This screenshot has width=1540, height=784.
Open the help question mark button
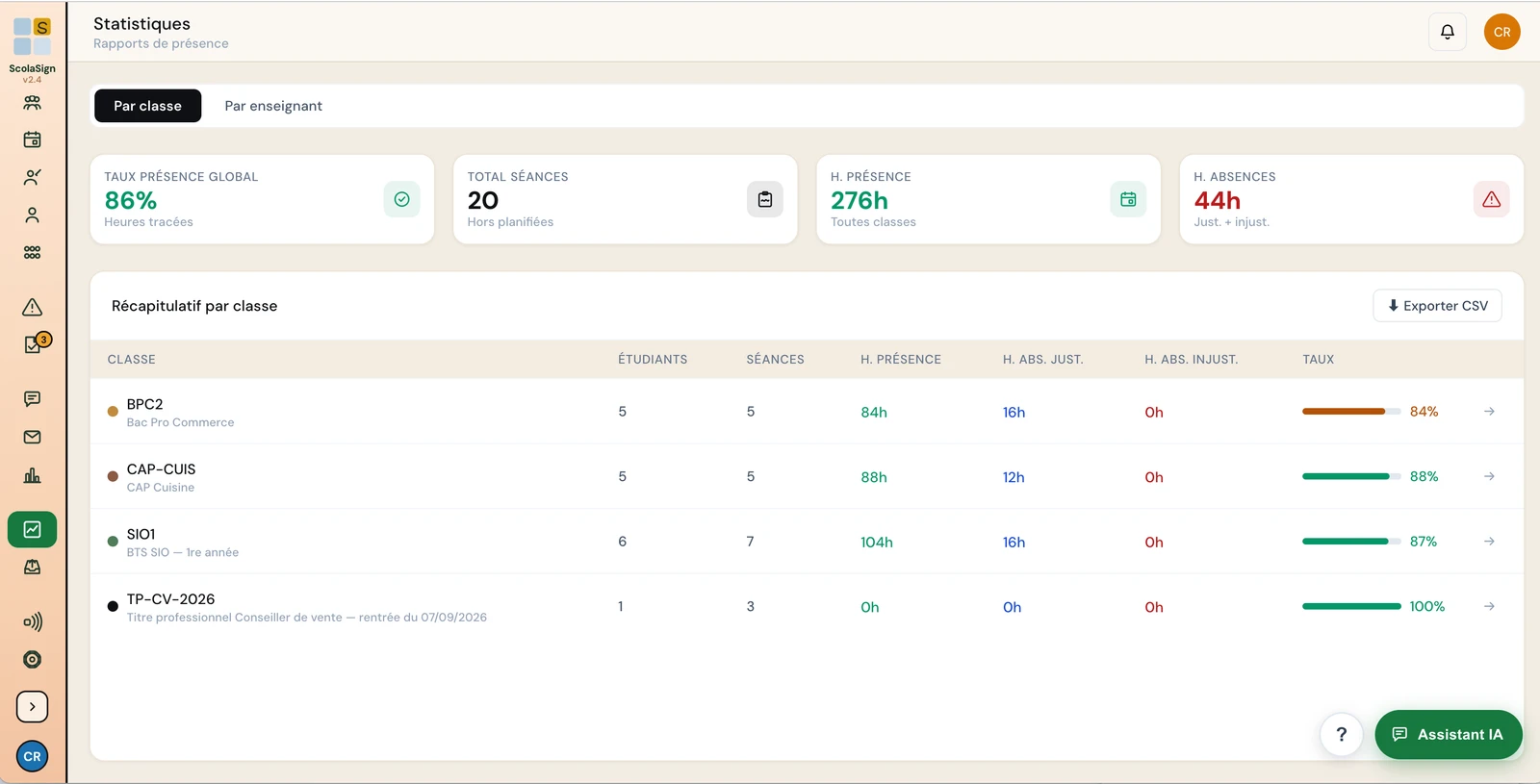coord(1341,735)
